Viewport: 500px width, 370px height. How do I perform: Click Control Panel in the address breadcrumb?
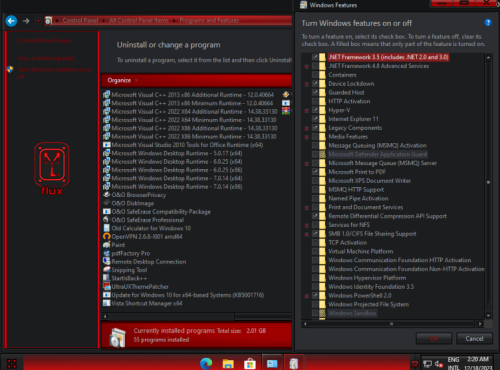point(80,21)
